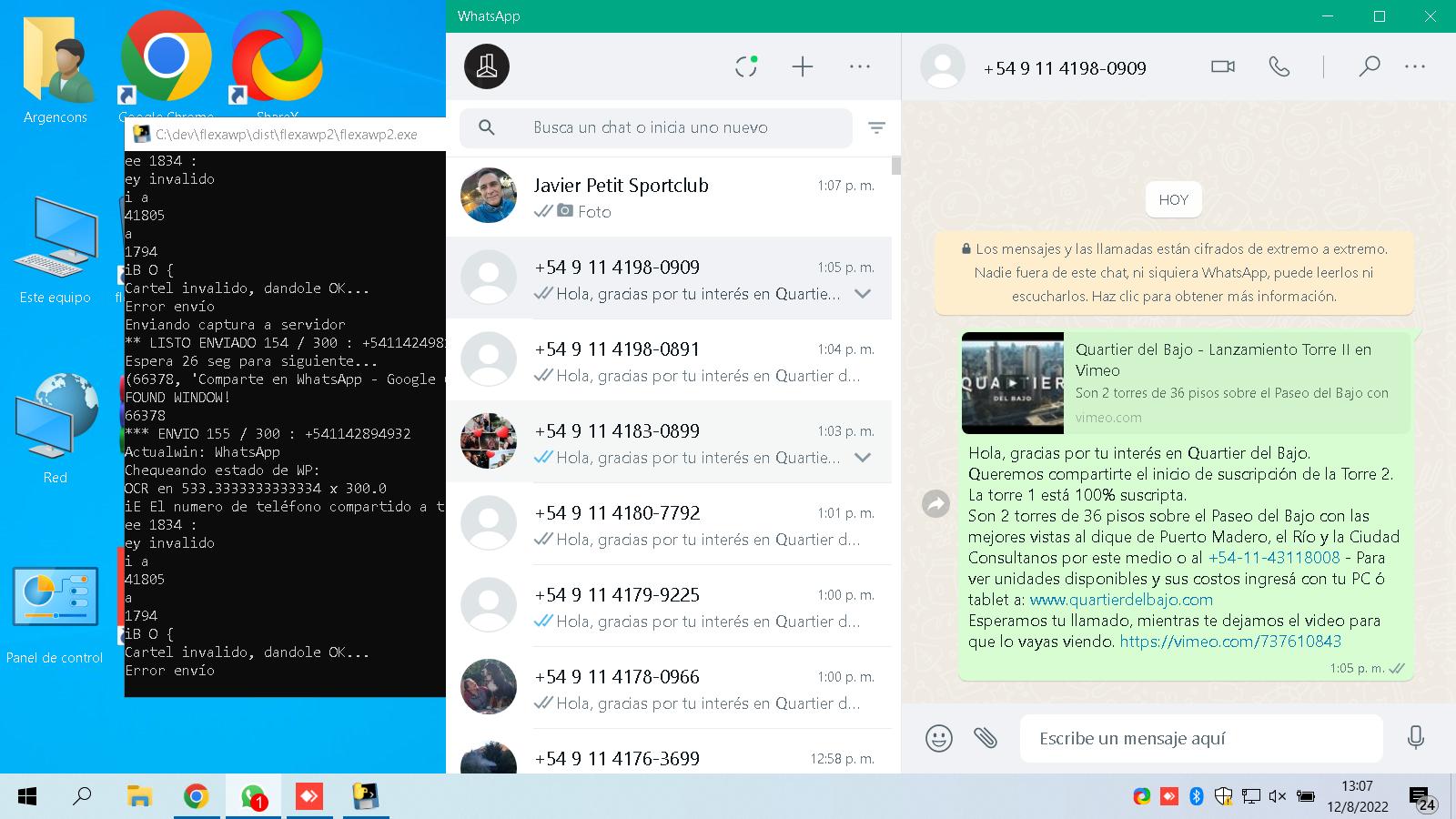Click the WhatsApp status circle icon
The height and width of the screenshot is (819, 1456).
click(x=746, y=66)
